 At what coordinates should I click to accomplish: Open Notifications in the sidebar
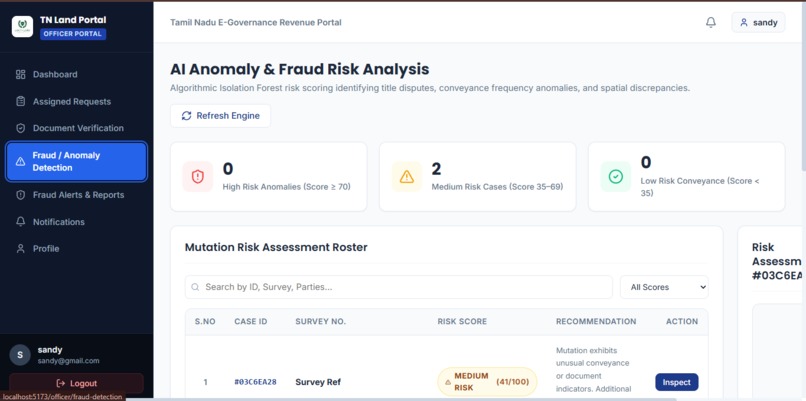point(77,222)
